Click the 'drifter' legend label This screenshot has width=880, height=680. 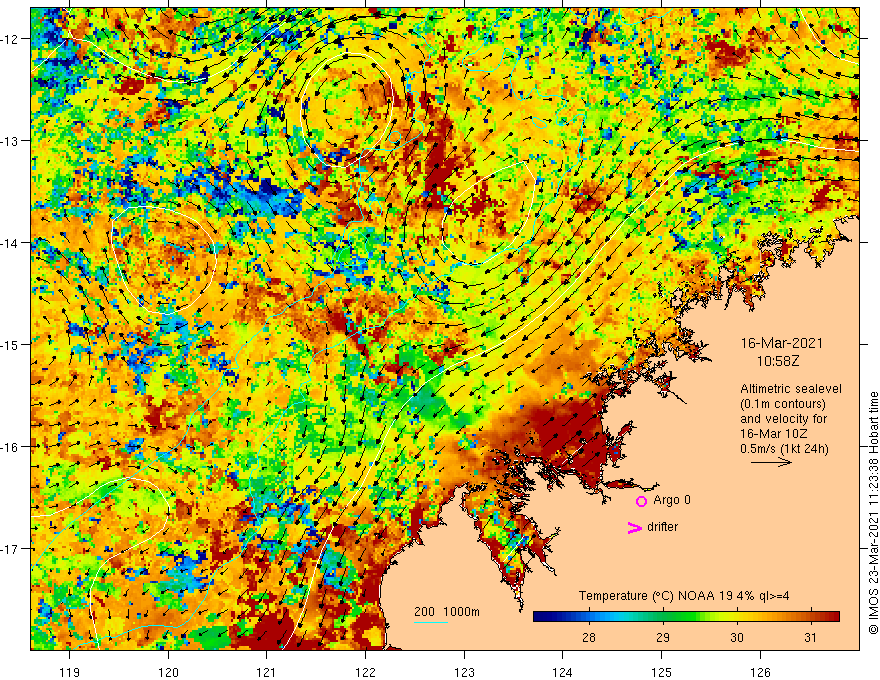[662, 527]
